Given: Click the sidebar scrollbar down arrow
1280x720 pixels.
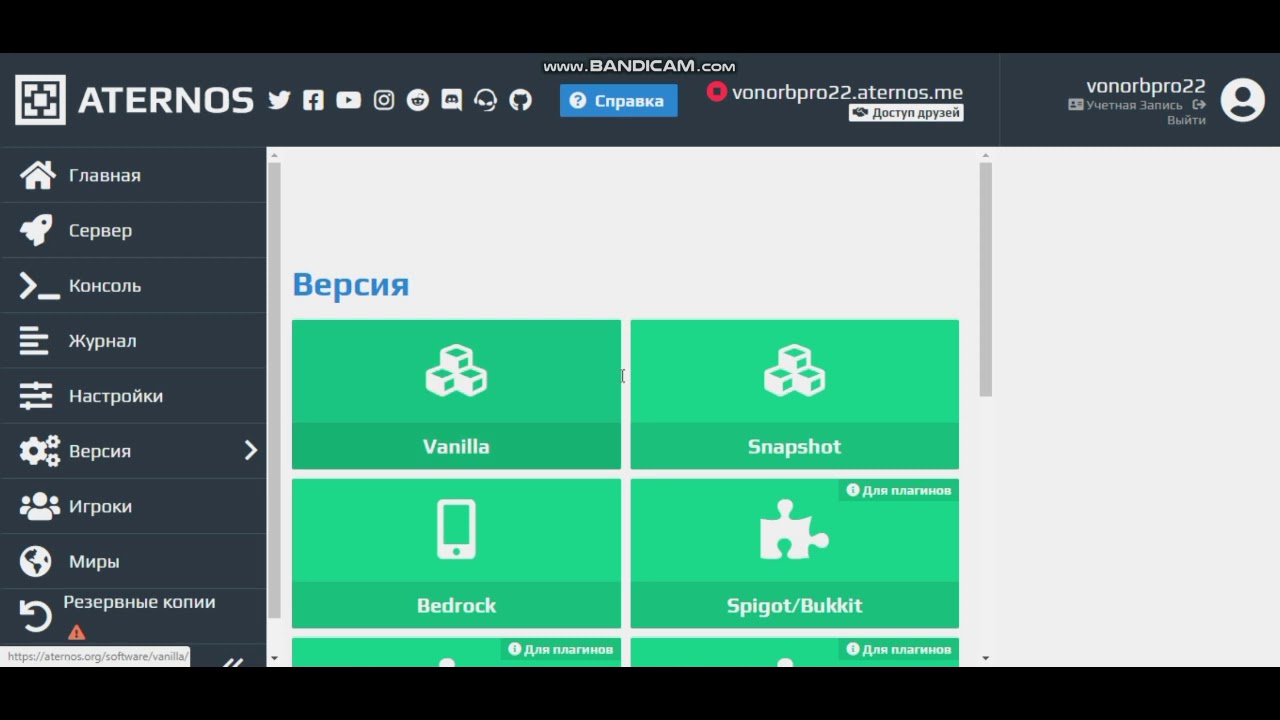Looking at the screenshot, I should 275,658.
